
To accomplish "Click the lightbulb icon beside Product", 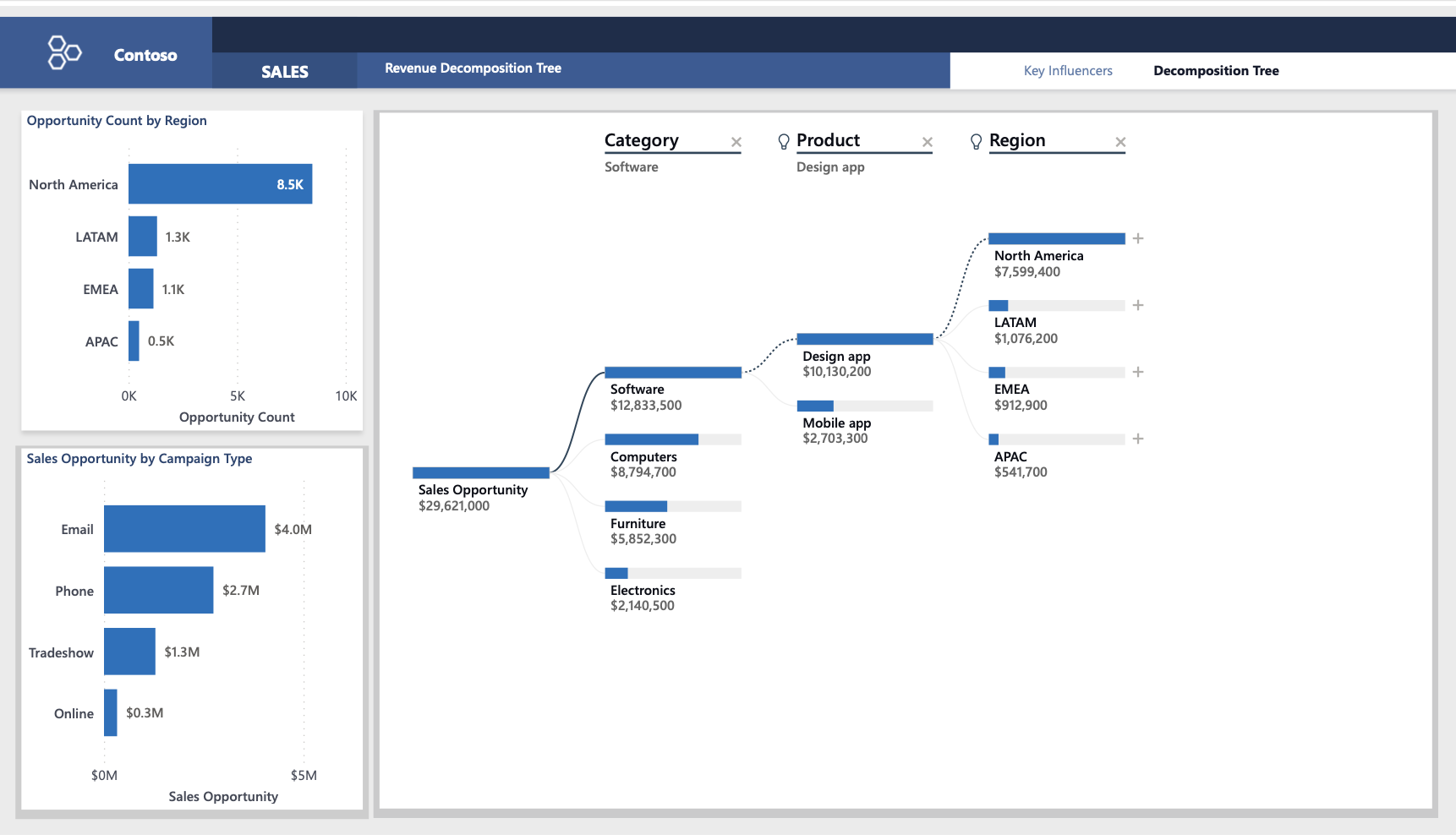I will (784, 141).
